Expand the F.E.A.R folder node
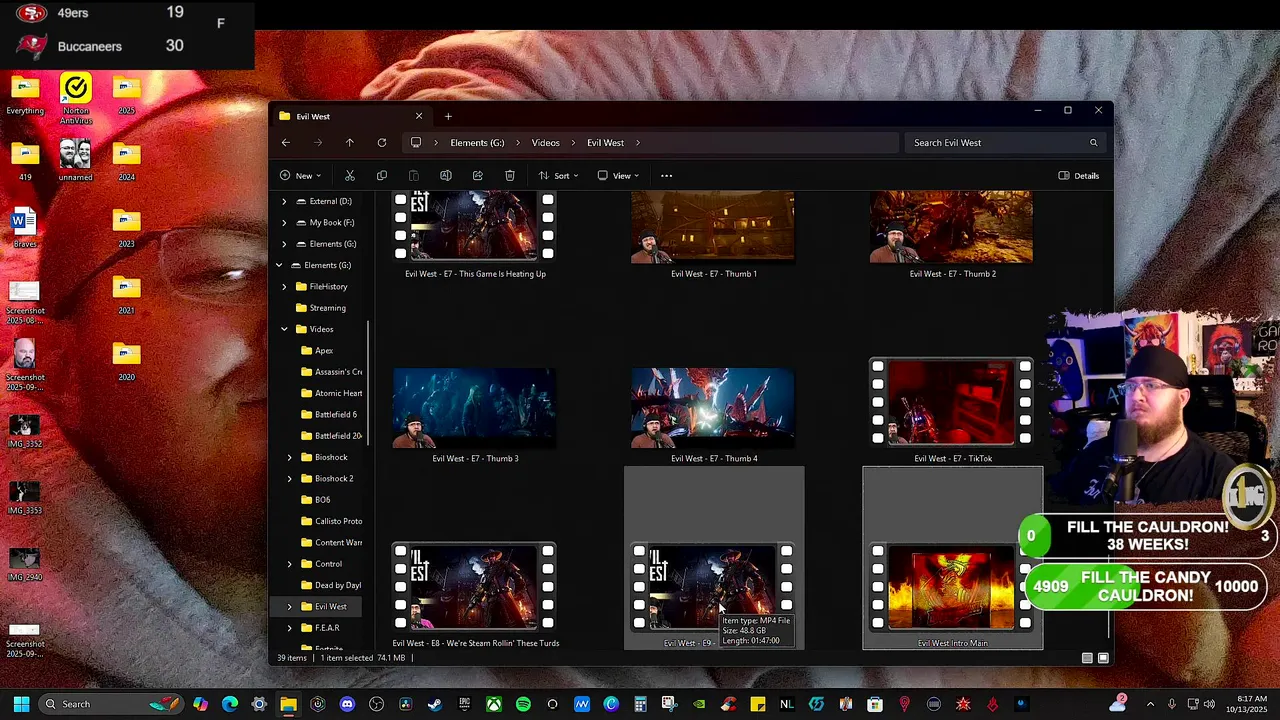The width and height of the screenshot is (1280, 720). click(290, 628)
